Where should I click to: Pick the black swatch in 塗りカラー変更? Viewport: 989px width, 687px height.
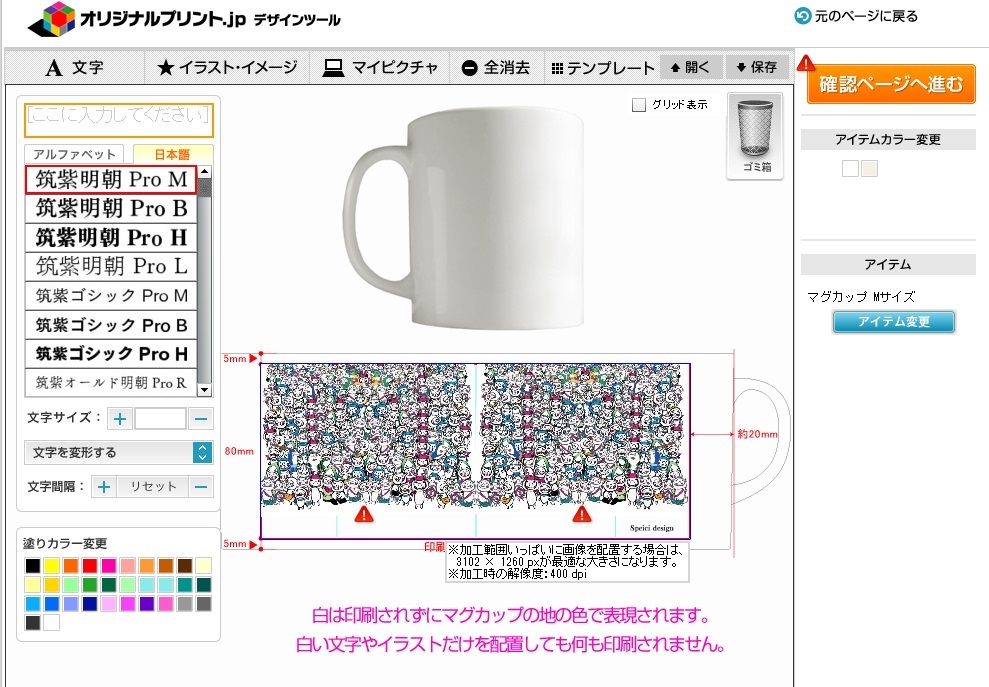click(x=33, y=566)
